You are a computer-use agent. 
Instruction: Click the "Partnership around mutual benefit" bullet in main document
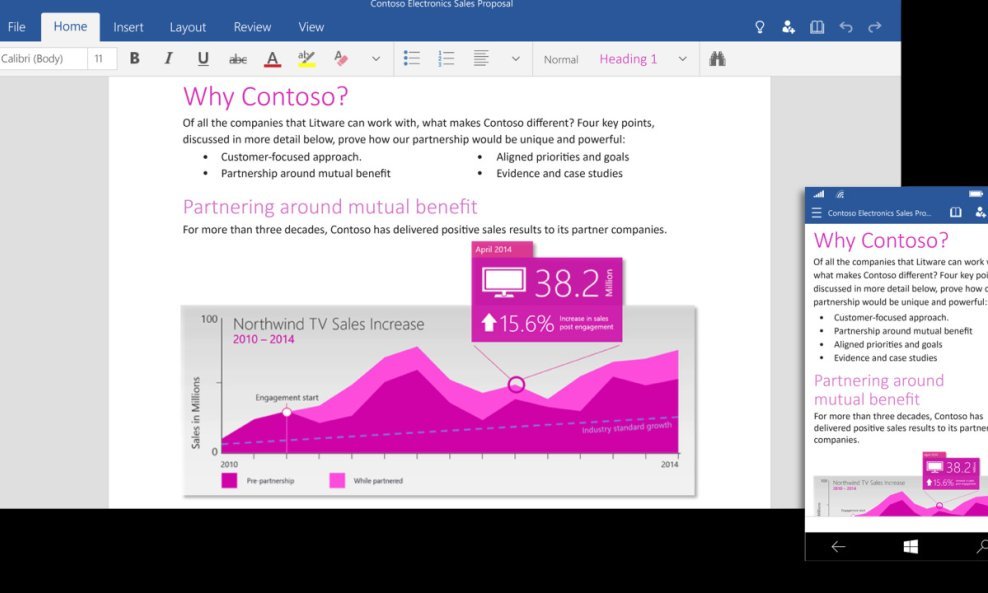click(x=306, y=173)
